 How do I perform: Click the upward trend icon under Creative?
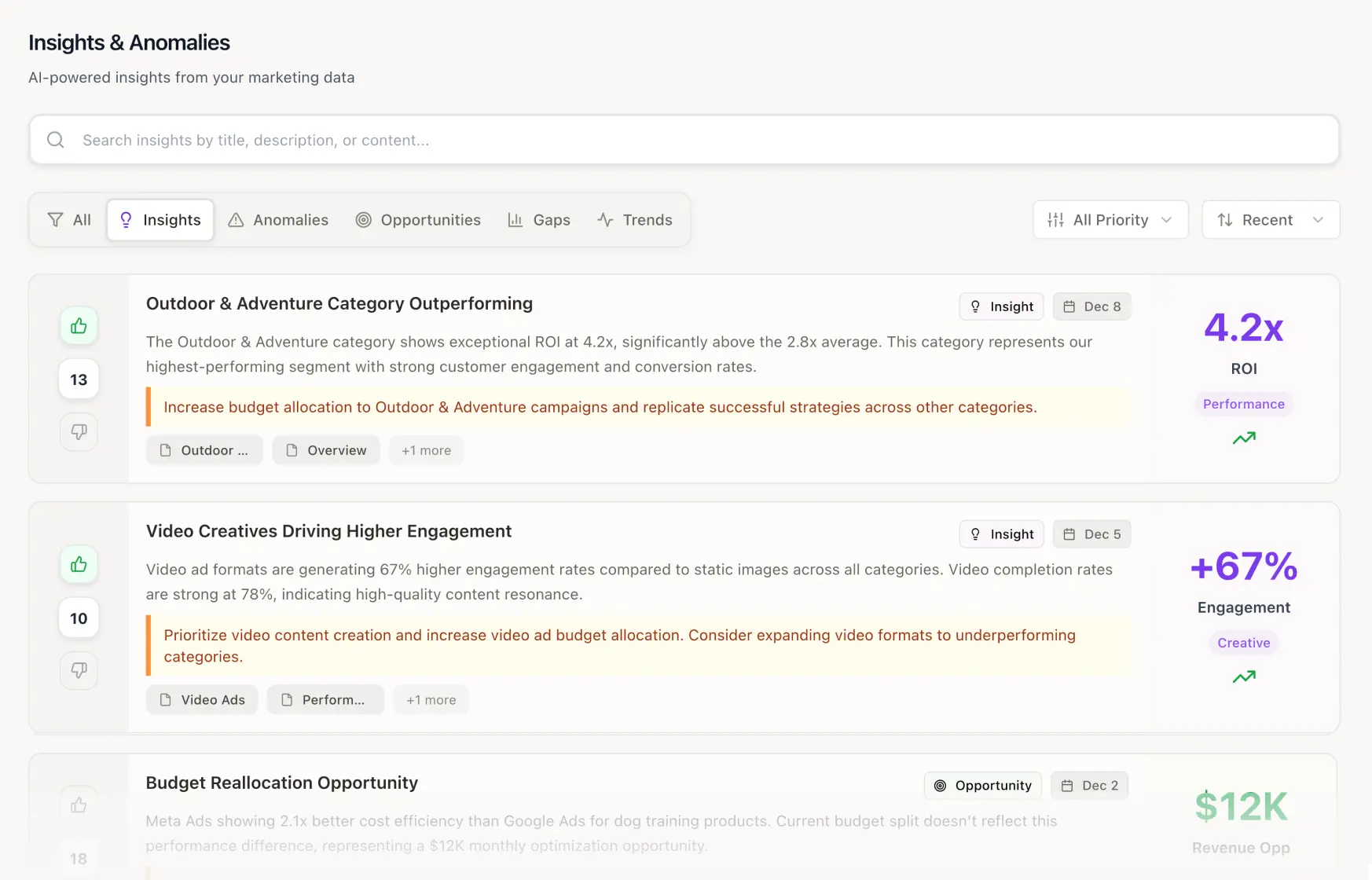click(x=1244, y=677)
